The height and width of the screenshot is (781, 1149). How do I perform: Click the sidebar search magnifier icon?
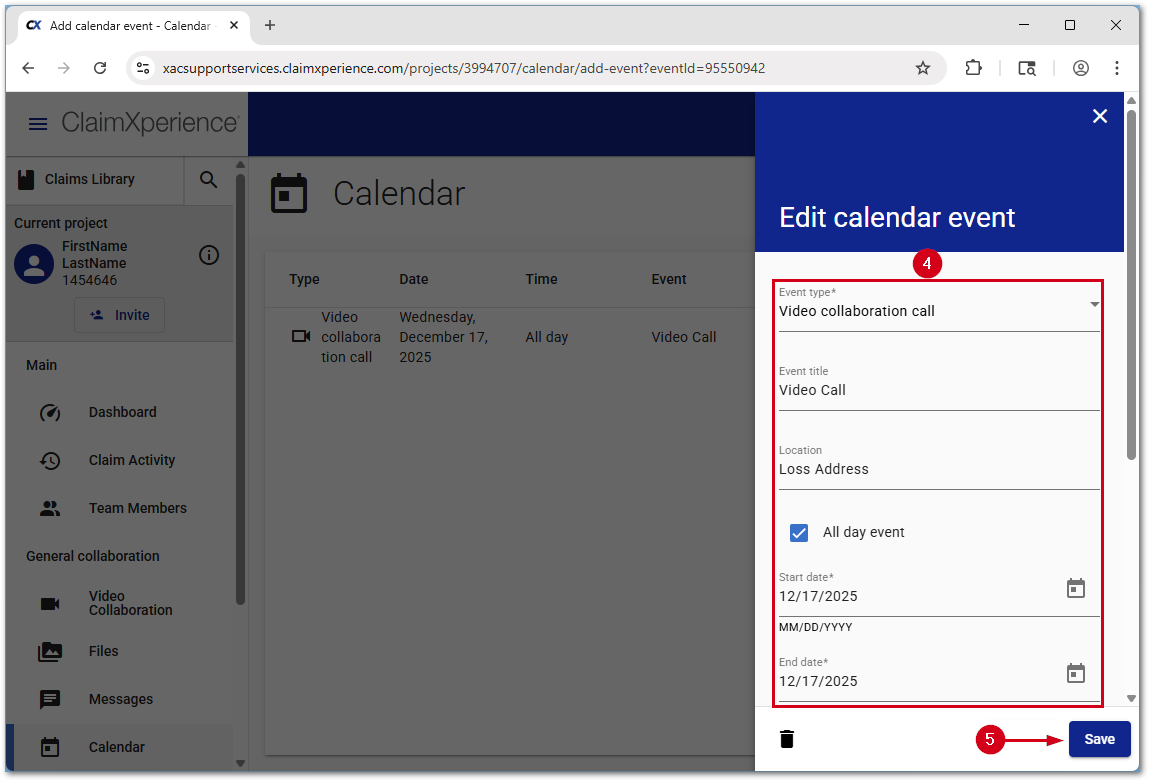coord(208,179)
